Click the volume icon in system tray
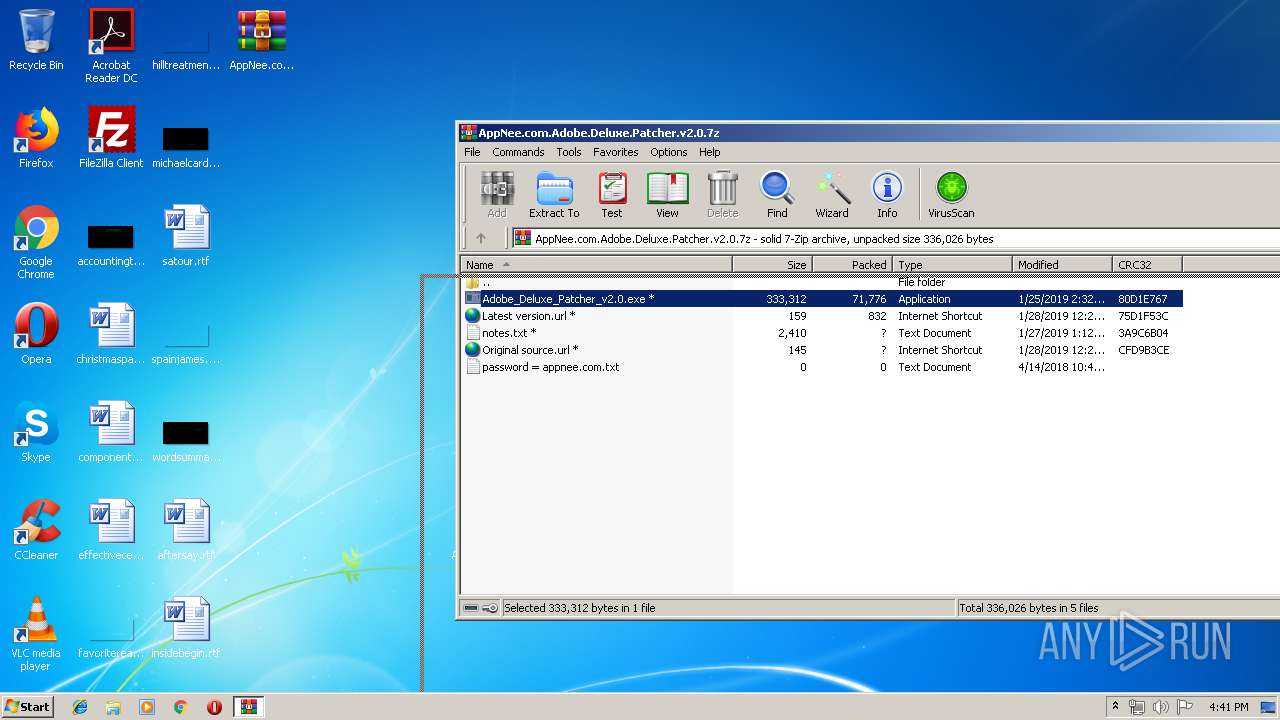The height and width of the screenshot is (720, 1280). click(1160, 707)
